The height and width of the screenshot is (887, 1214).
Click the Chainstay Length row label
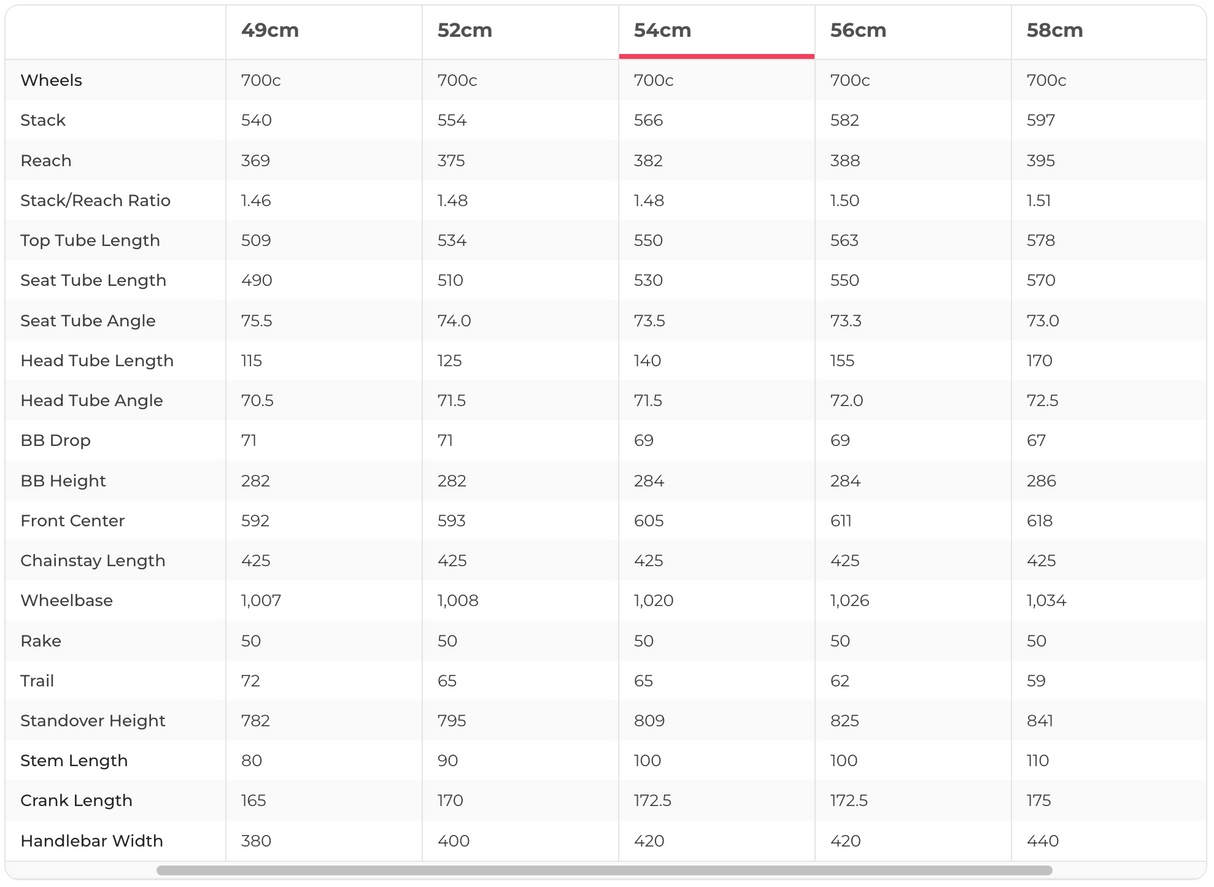92,561
